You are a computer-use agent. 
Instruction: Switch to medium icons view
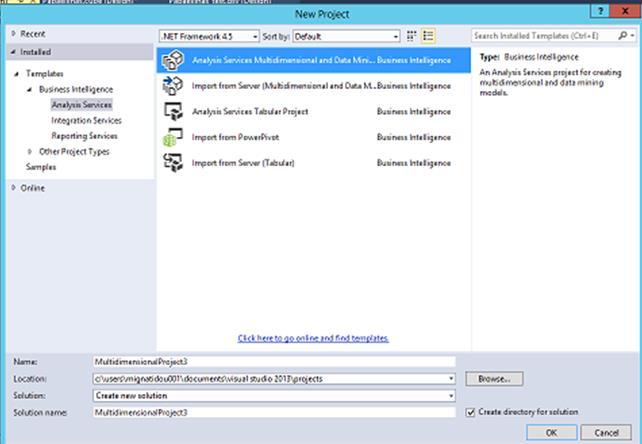coord(411,36)
